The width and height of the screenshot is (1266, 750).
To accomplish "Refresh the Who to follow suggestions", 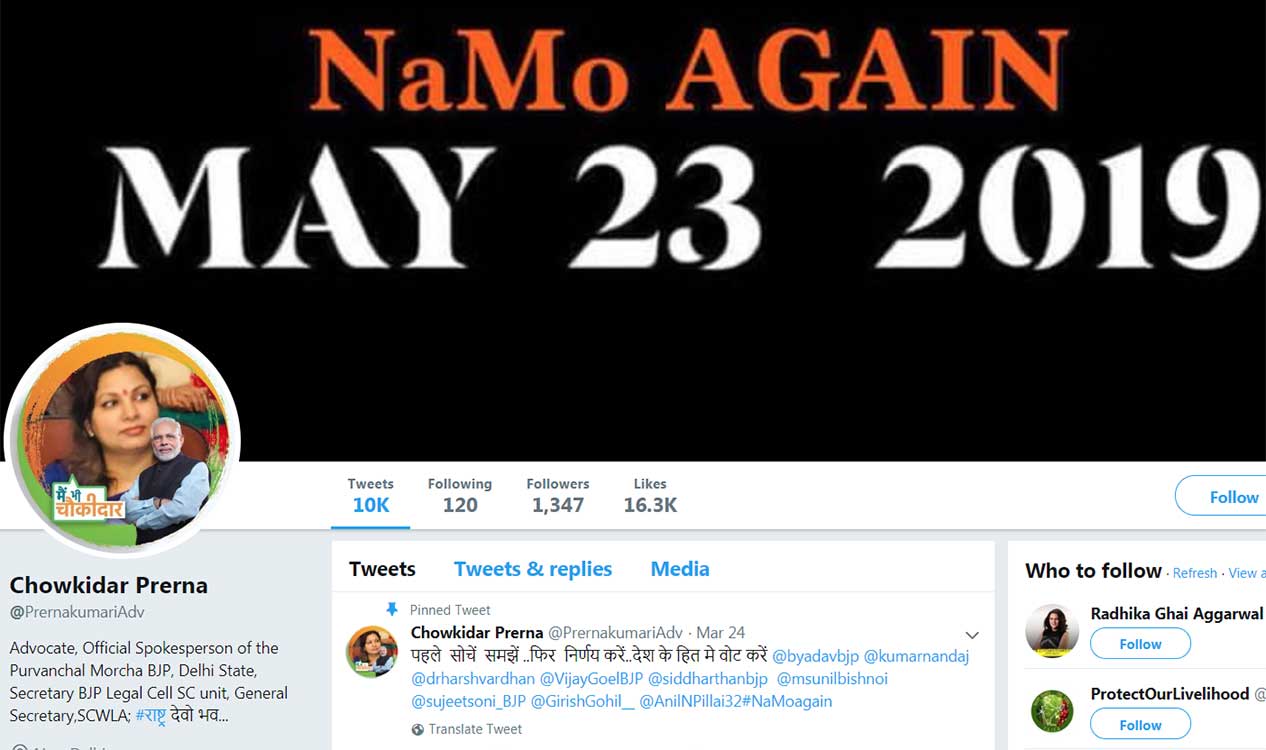I will coord(1195,573).
